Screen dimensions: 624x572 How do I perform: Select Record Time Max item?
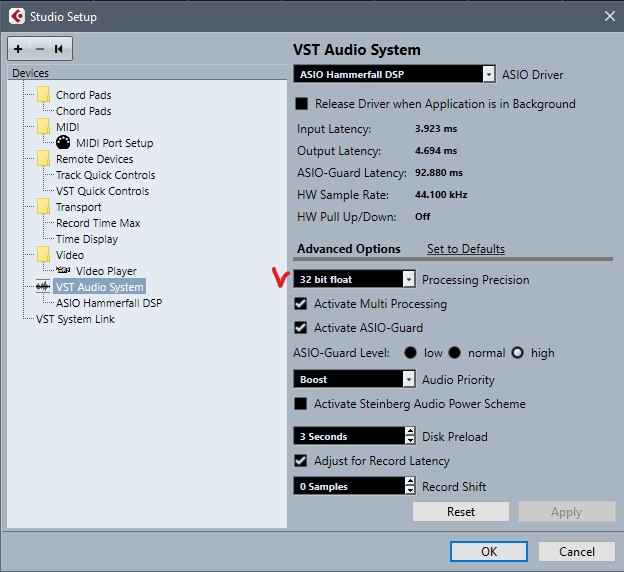pyautogui.click(x=98, y=223)
